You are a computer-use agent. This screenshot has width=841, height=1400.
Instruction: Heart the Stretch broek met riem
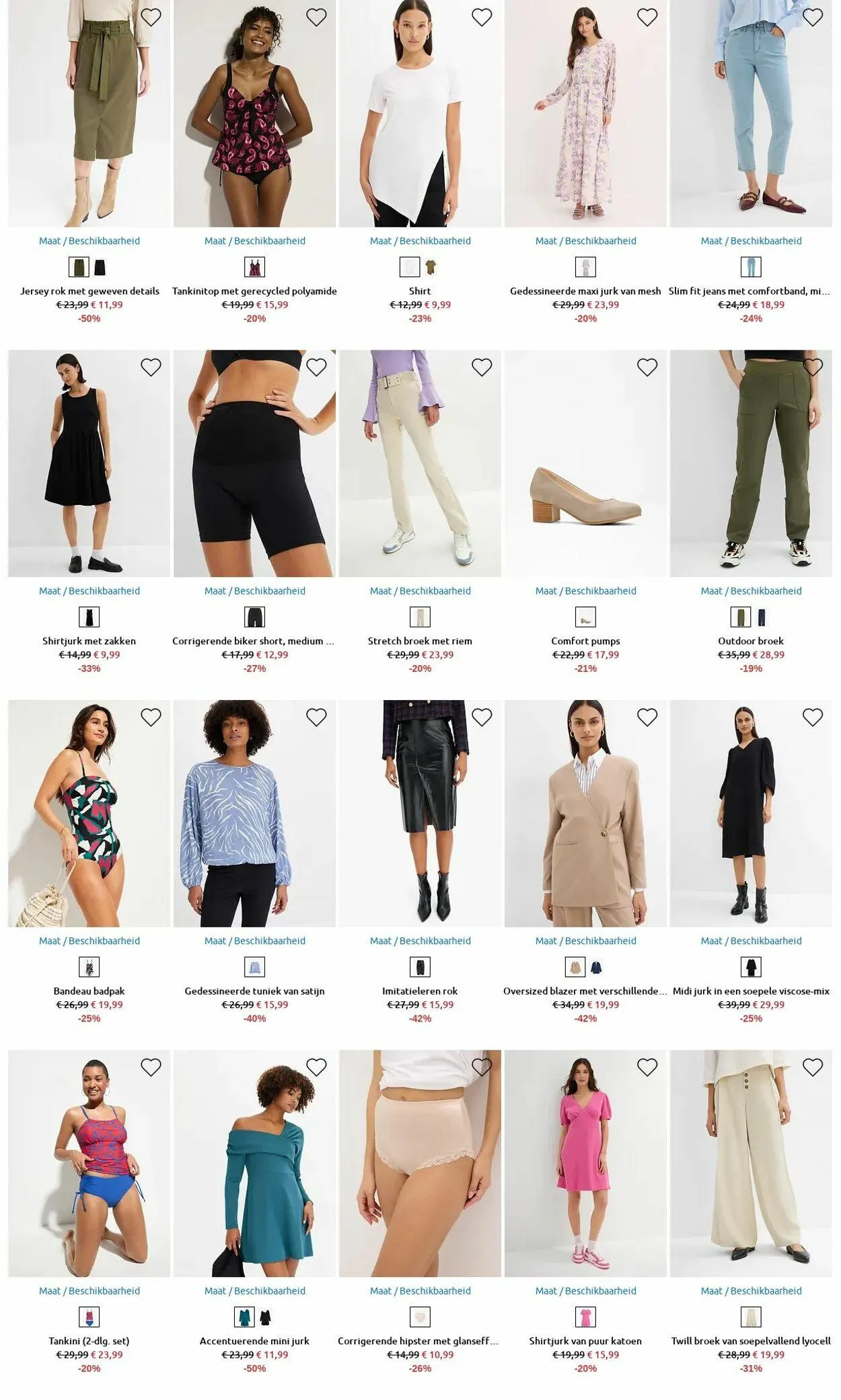coord(482,367)
